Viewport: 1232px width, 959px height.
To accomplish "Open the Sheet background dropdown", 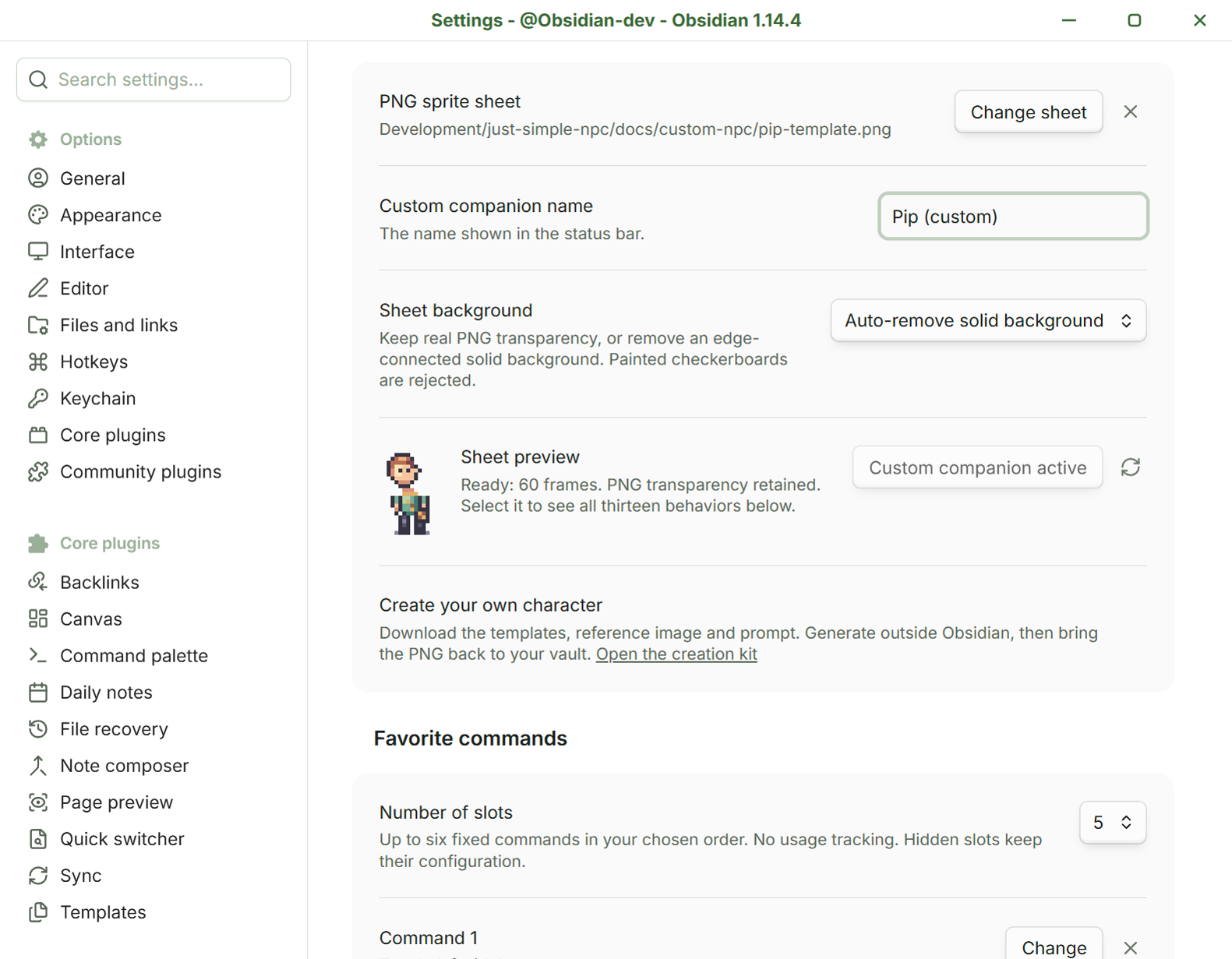I will pos(988,320).
